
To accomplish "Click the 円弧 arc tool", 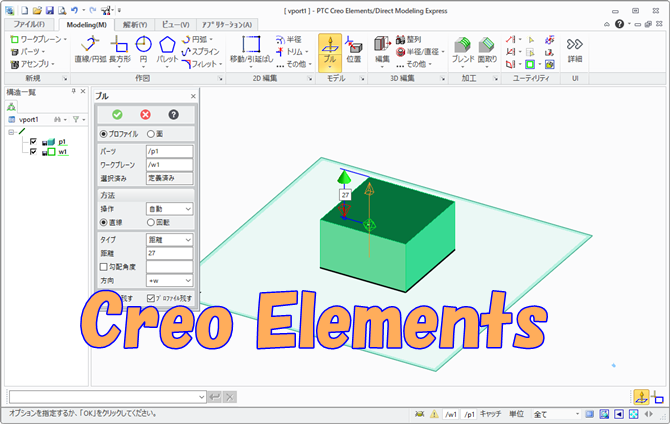I will point(197,39).
